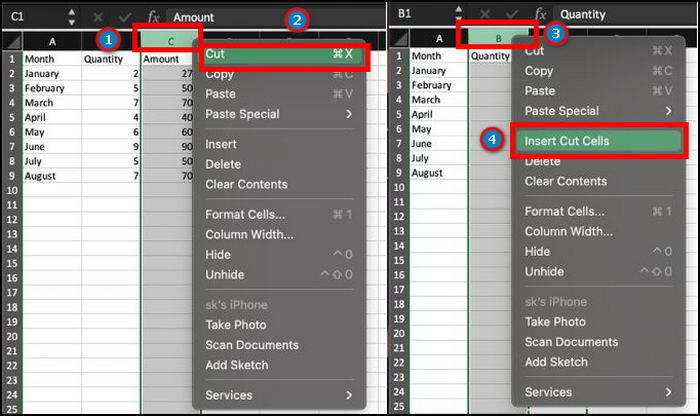Choose Clear Contents in right context menu
This screenshot has height=416, width=700.
598,181
